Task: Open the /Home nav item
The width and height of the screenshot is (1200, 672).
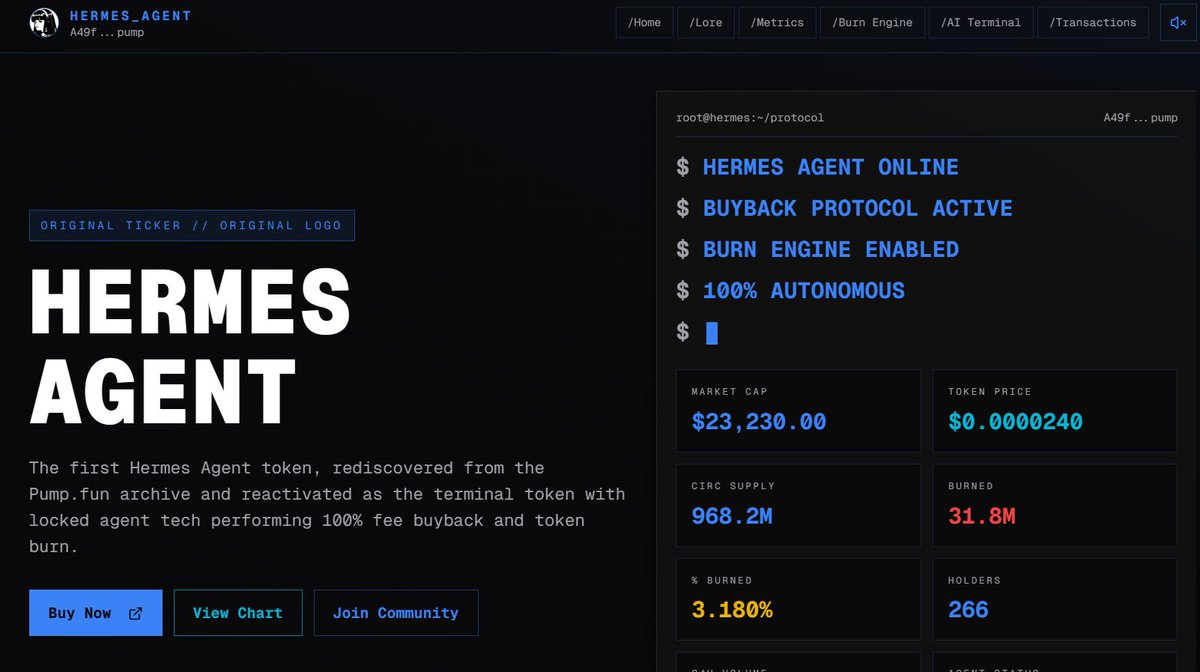Action: pyautogui.click(x=644, y=22)
